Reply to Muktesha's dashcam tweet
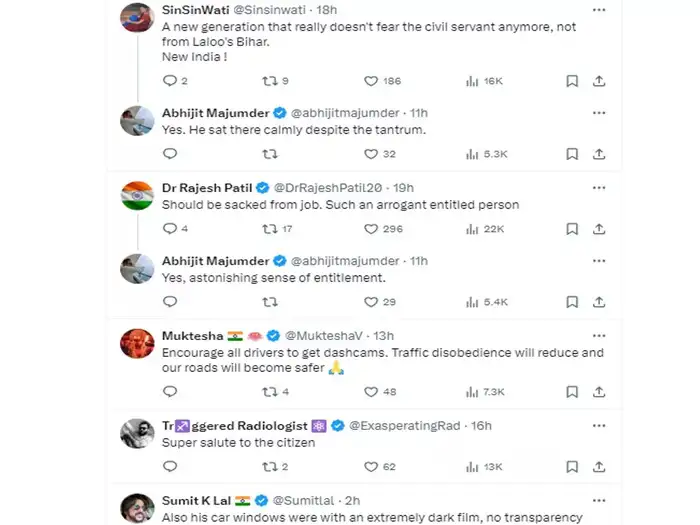This screenshot has width=700, height=525. point(169,392)
